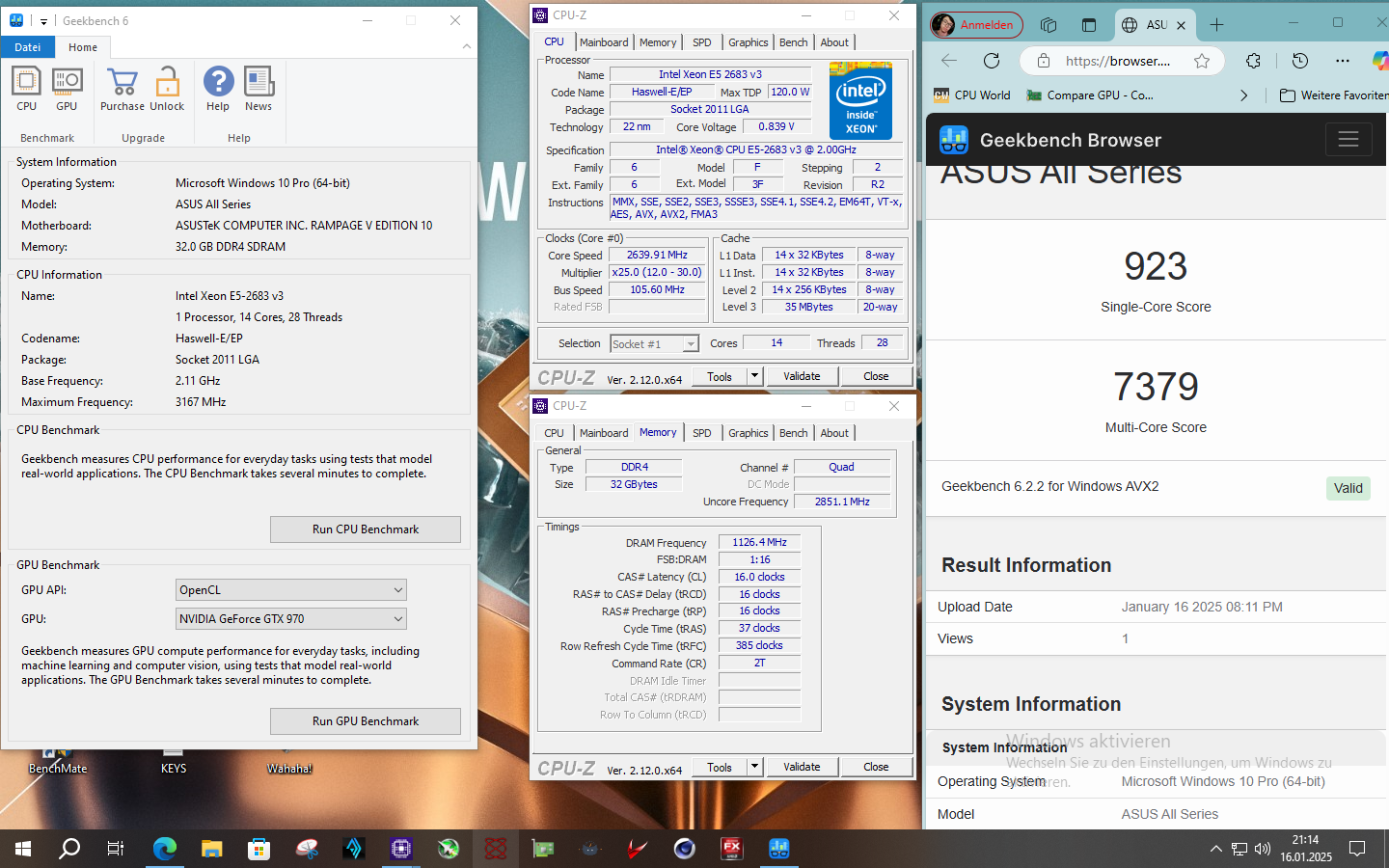
Task: Switch to Graphics tab in lower CPU-Z window
Action: coord(749,433)
